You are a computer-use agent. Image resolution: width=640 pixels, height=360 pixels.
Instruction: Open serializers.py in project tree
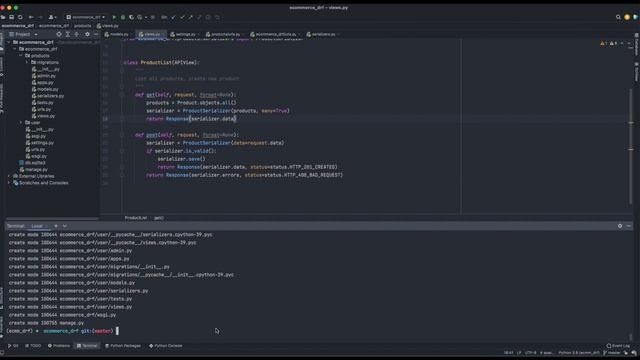(x=48, y=96)
